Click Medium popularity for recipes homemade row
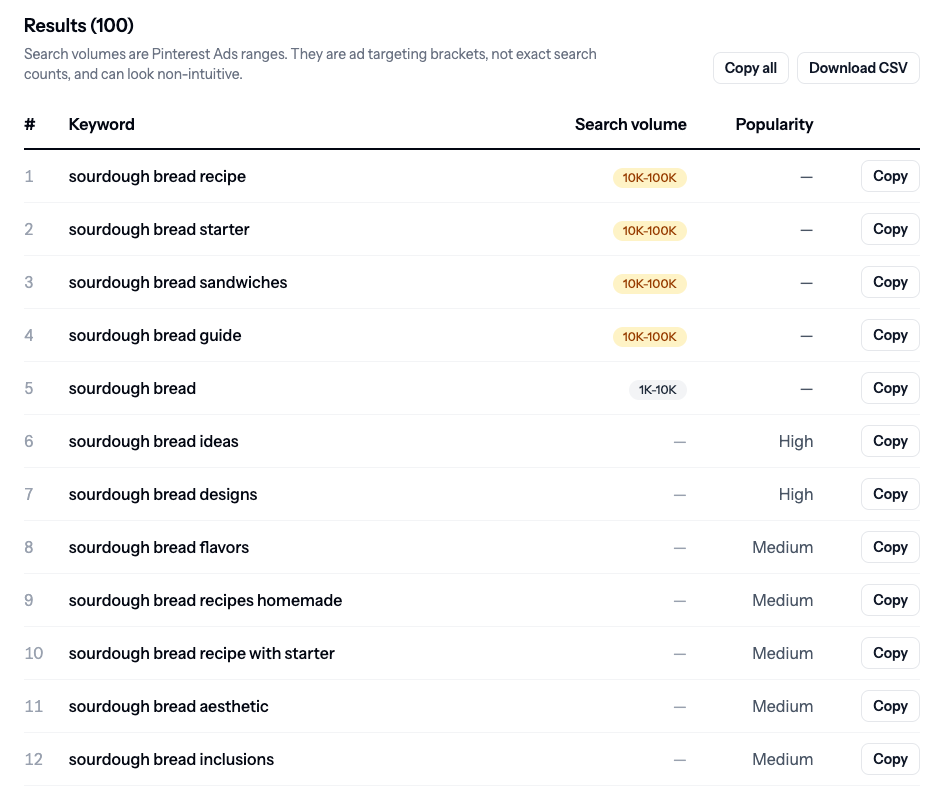This screenshot has height=792, width=944. tap(783, 600)
